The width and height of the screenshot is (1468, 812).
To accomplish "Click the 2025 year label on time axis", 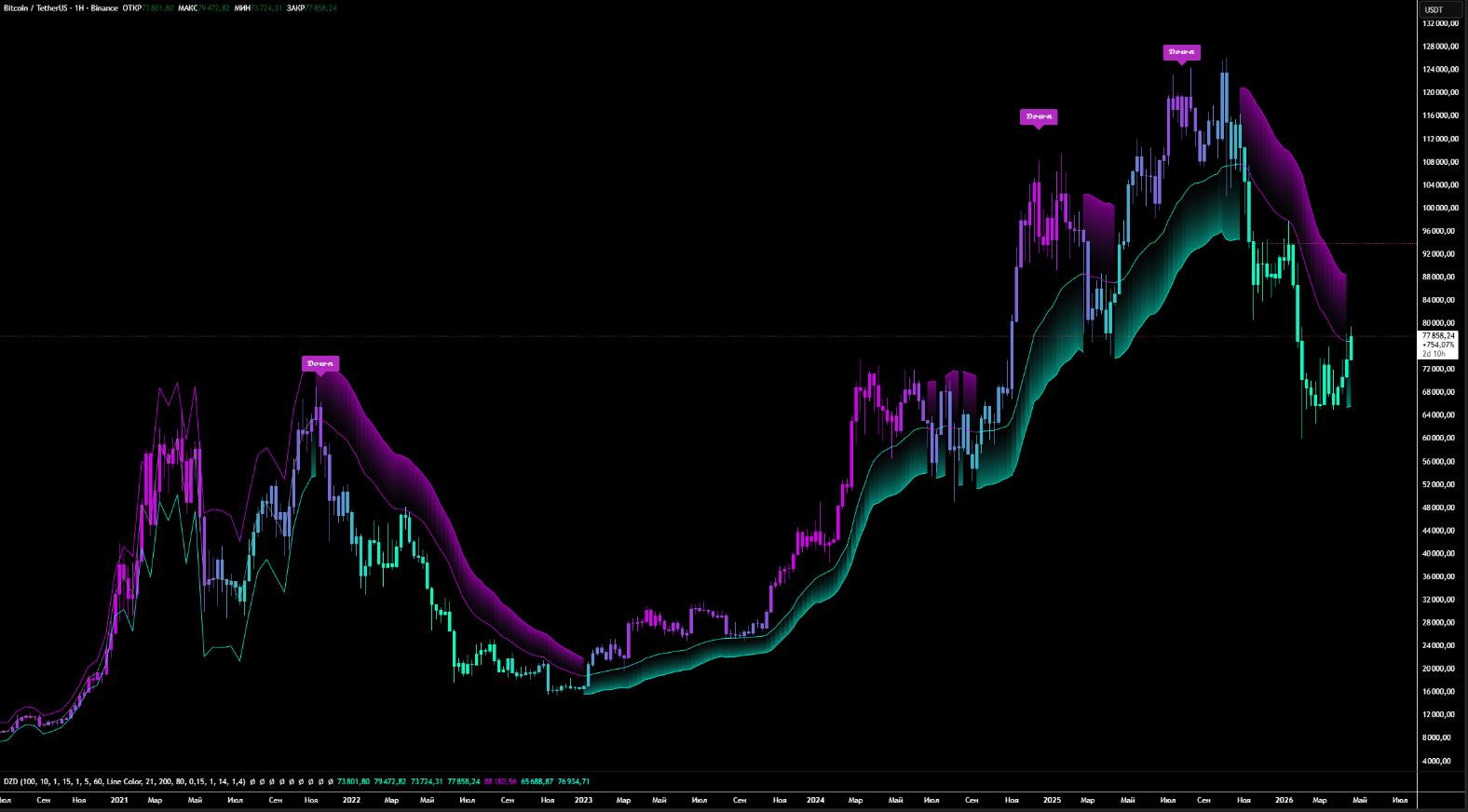I will click(1052, 800).
